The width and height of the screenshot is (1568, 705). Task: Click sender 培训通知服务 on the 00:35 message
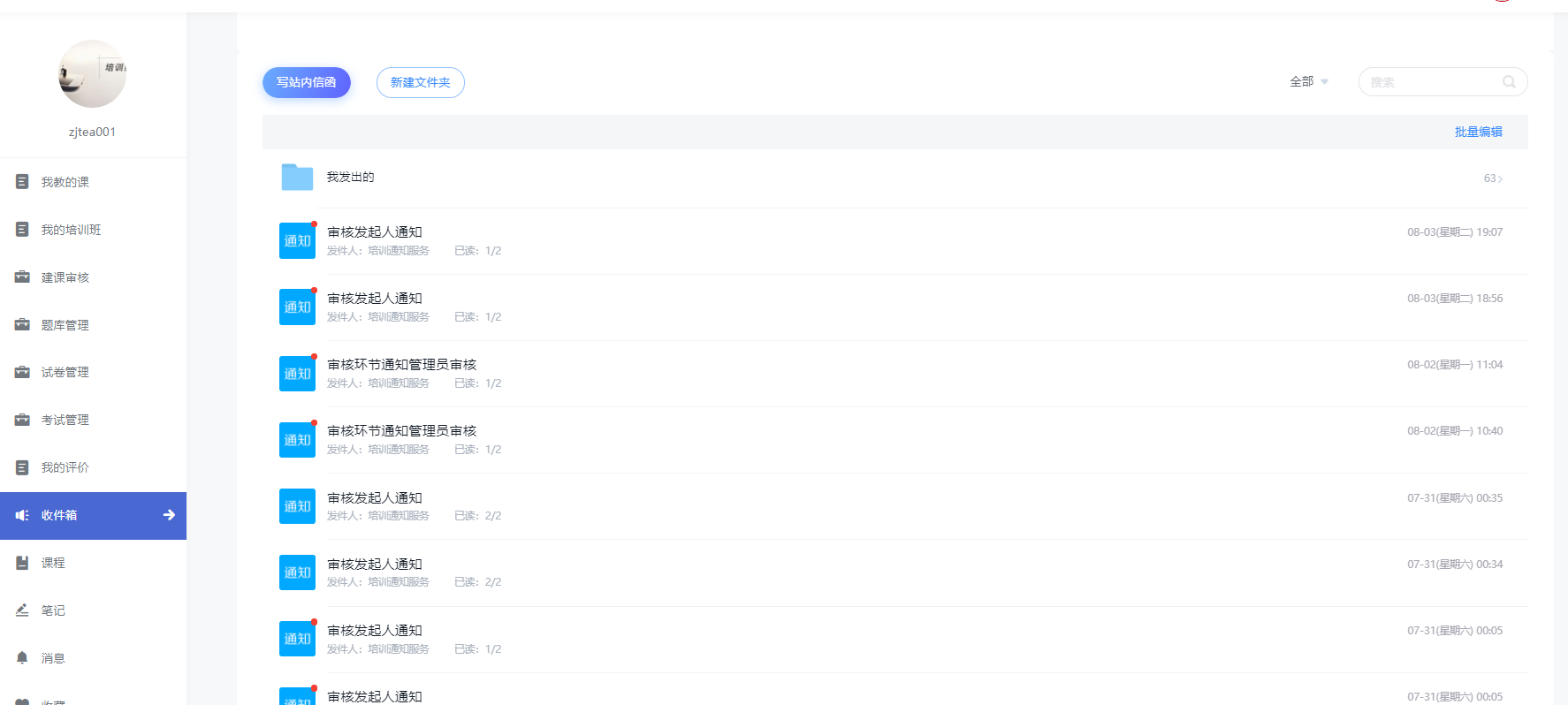tap(399, 516)
